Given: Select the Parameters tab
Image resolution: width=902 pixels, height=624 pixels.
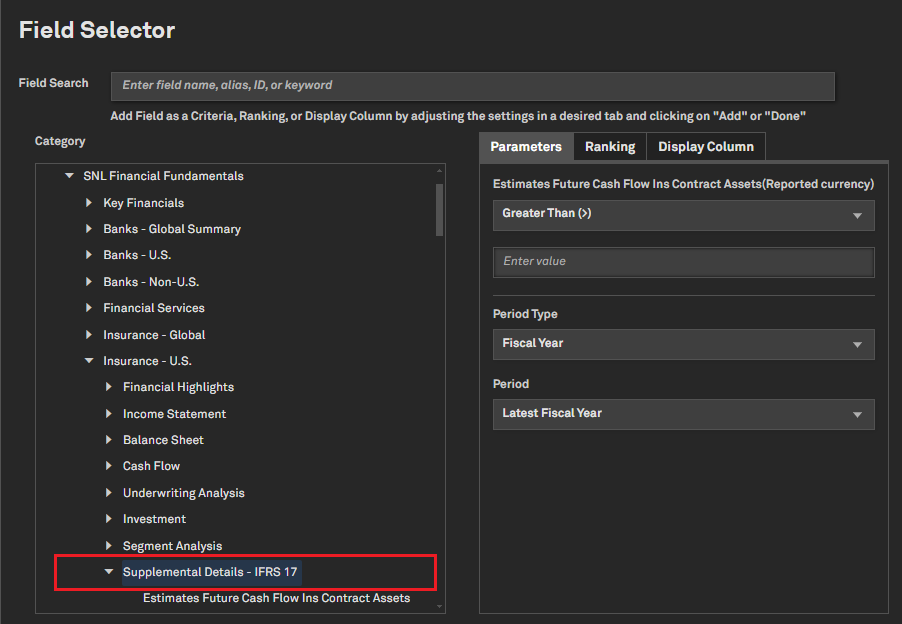Looking at the screenshot, I should (x=526, y=147).
